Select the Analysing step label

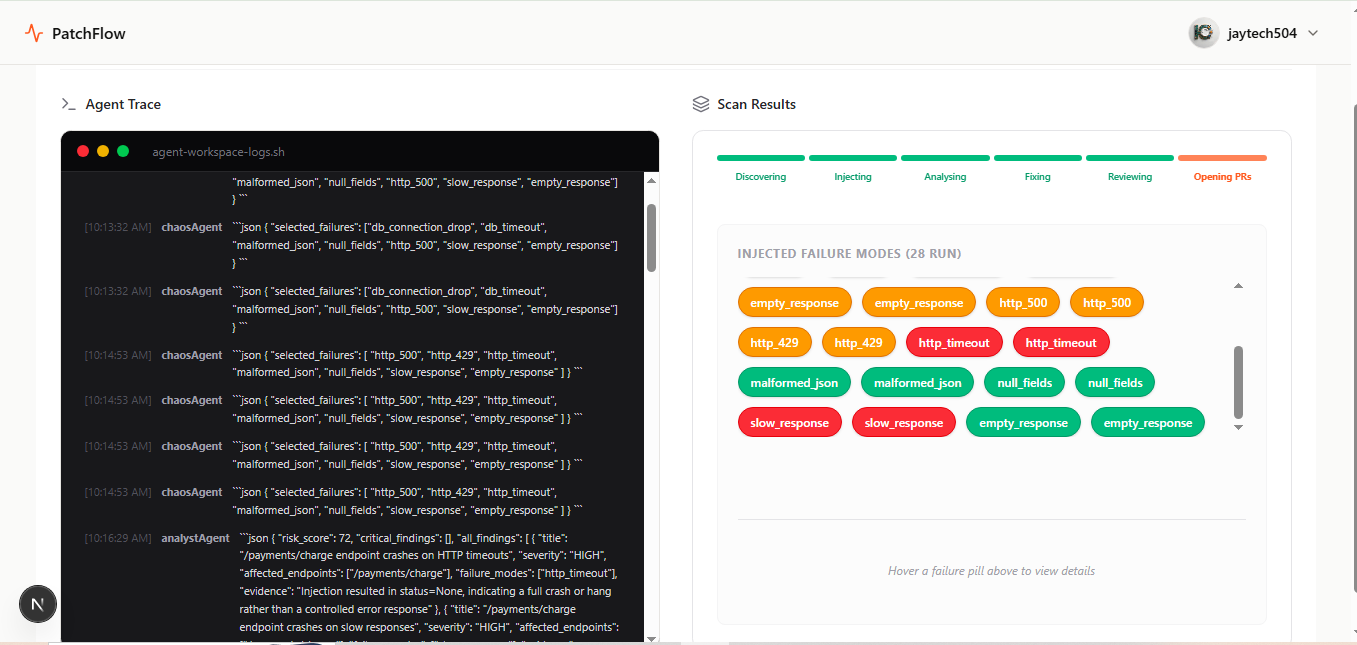(945, 177)
